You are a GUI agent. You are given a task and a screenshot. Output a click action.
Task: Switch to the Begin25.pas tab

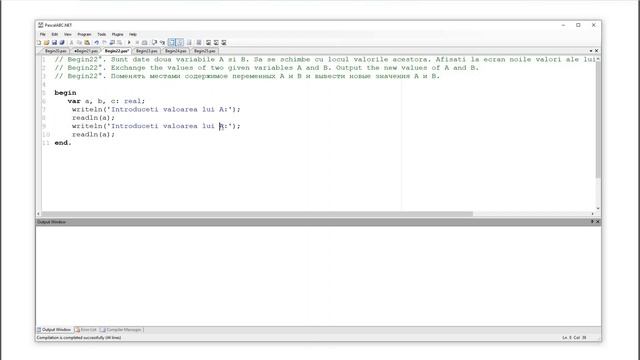[x=205, y=51]
